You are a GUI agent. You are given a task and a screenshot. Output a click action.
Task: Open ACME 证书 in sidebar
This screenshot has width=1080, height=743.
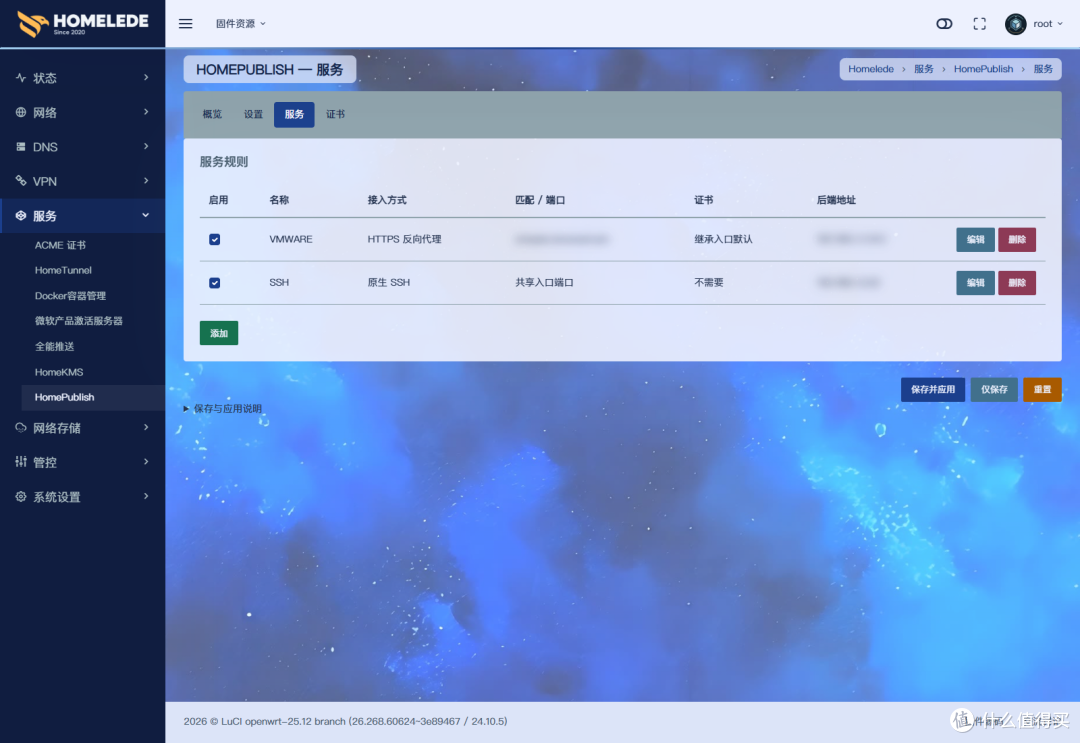tap(61, 245)
